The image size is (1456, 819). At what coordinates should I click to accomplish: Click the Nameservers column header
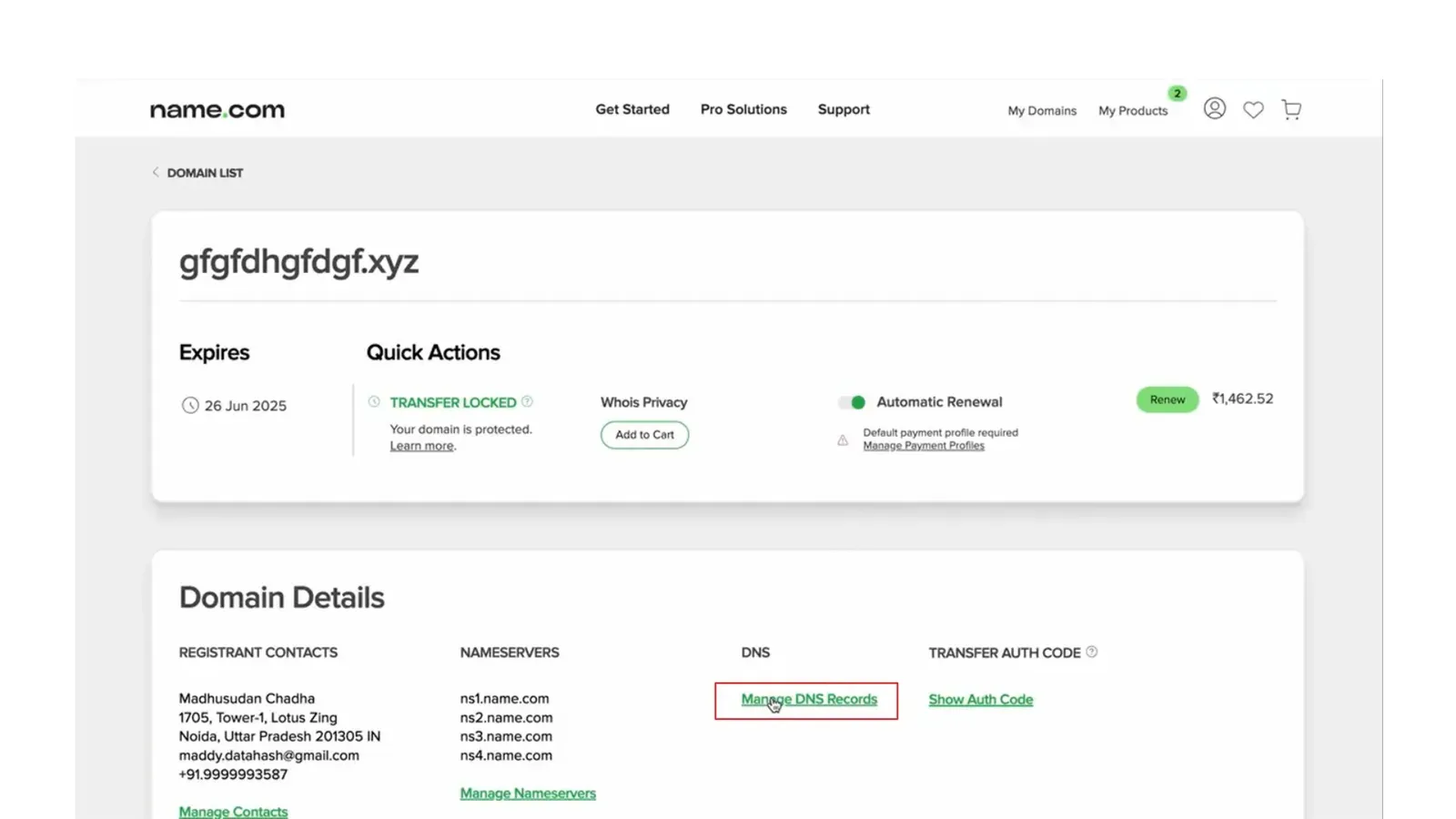click(510, 652)
